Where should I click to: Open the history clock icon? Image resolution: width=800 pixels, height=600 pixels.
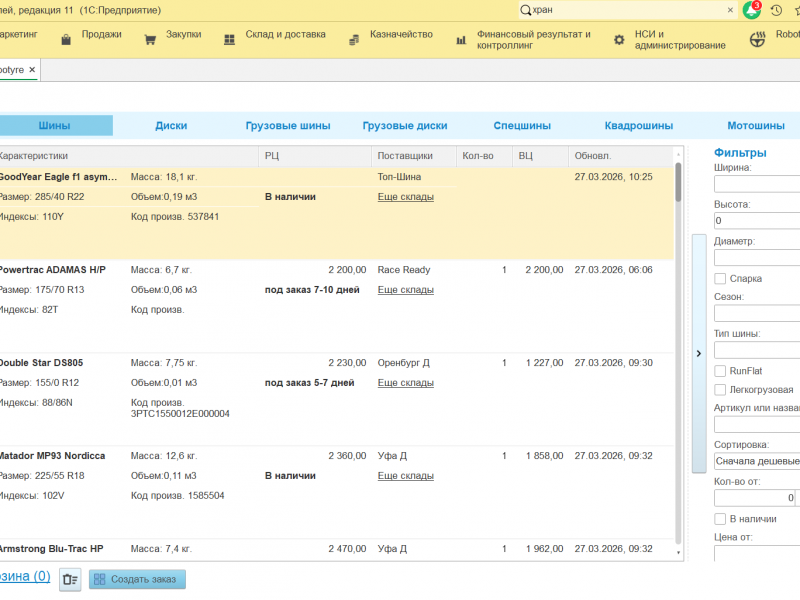[x=777, y=10]
